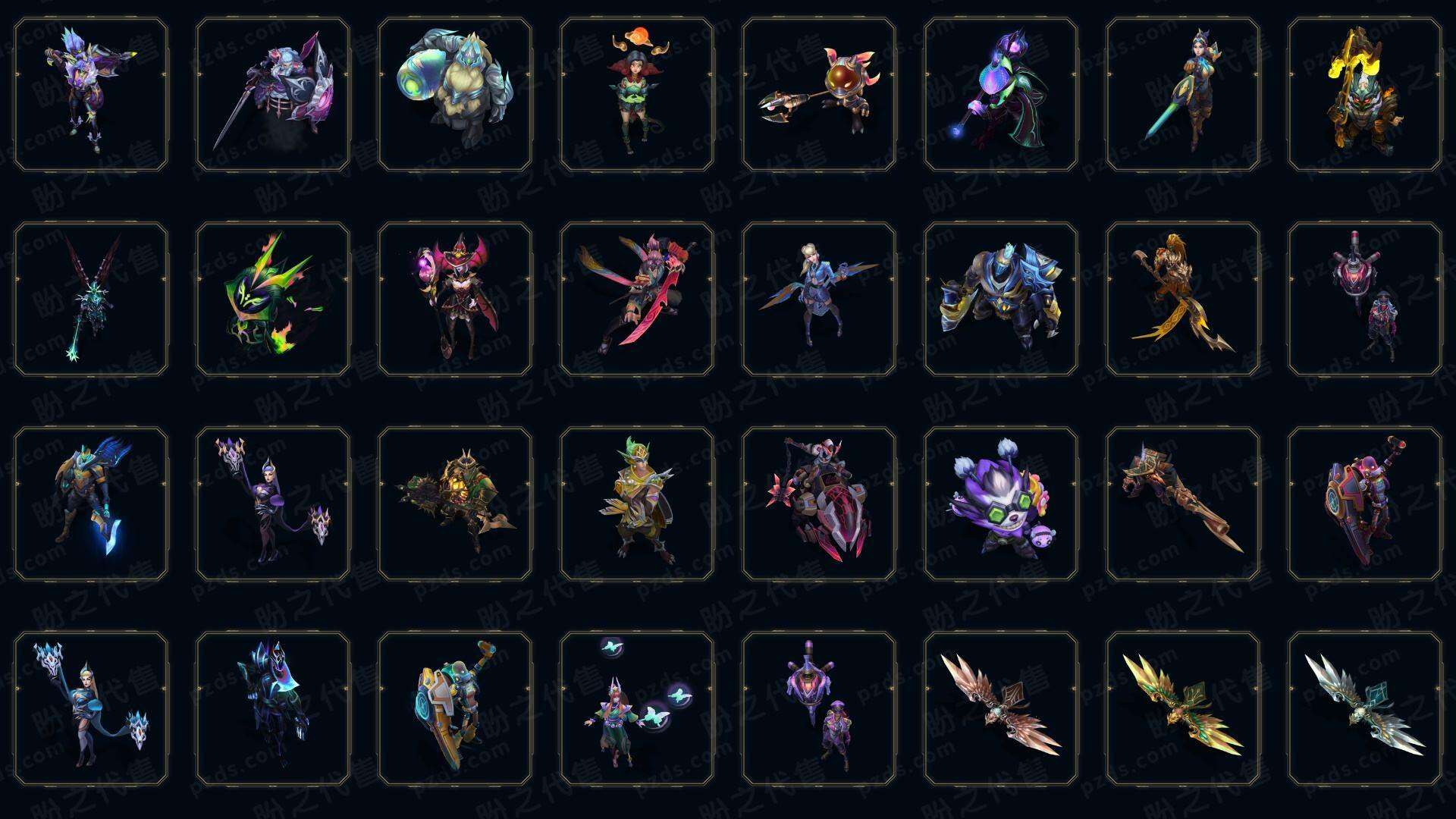This screenshot has height=819, width=1456.
Task: Select the crimson knight with round shield
Action: pos(1365,504)
